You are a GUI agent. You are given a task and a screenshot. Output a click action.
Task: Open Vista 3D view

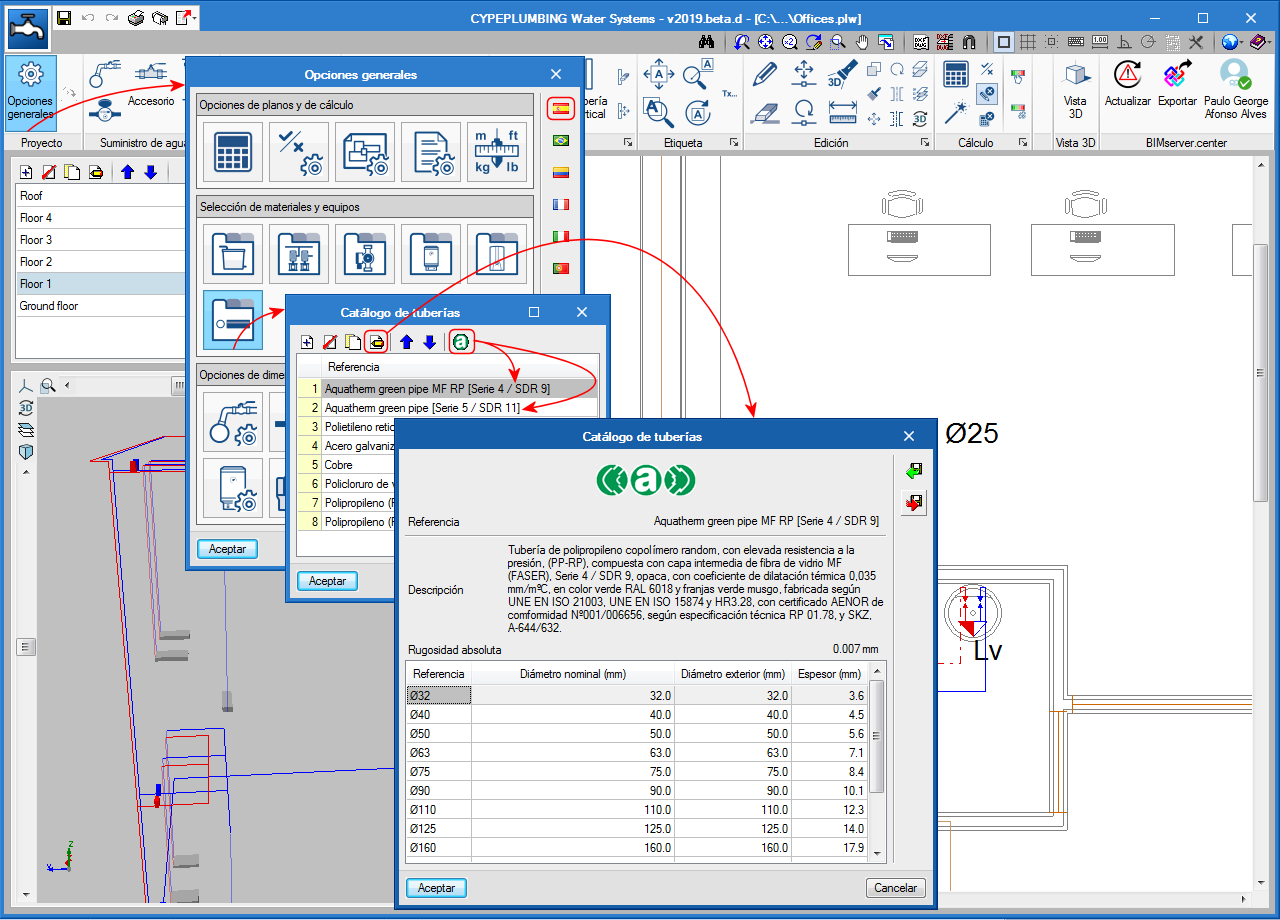[x=1075, y=90]
